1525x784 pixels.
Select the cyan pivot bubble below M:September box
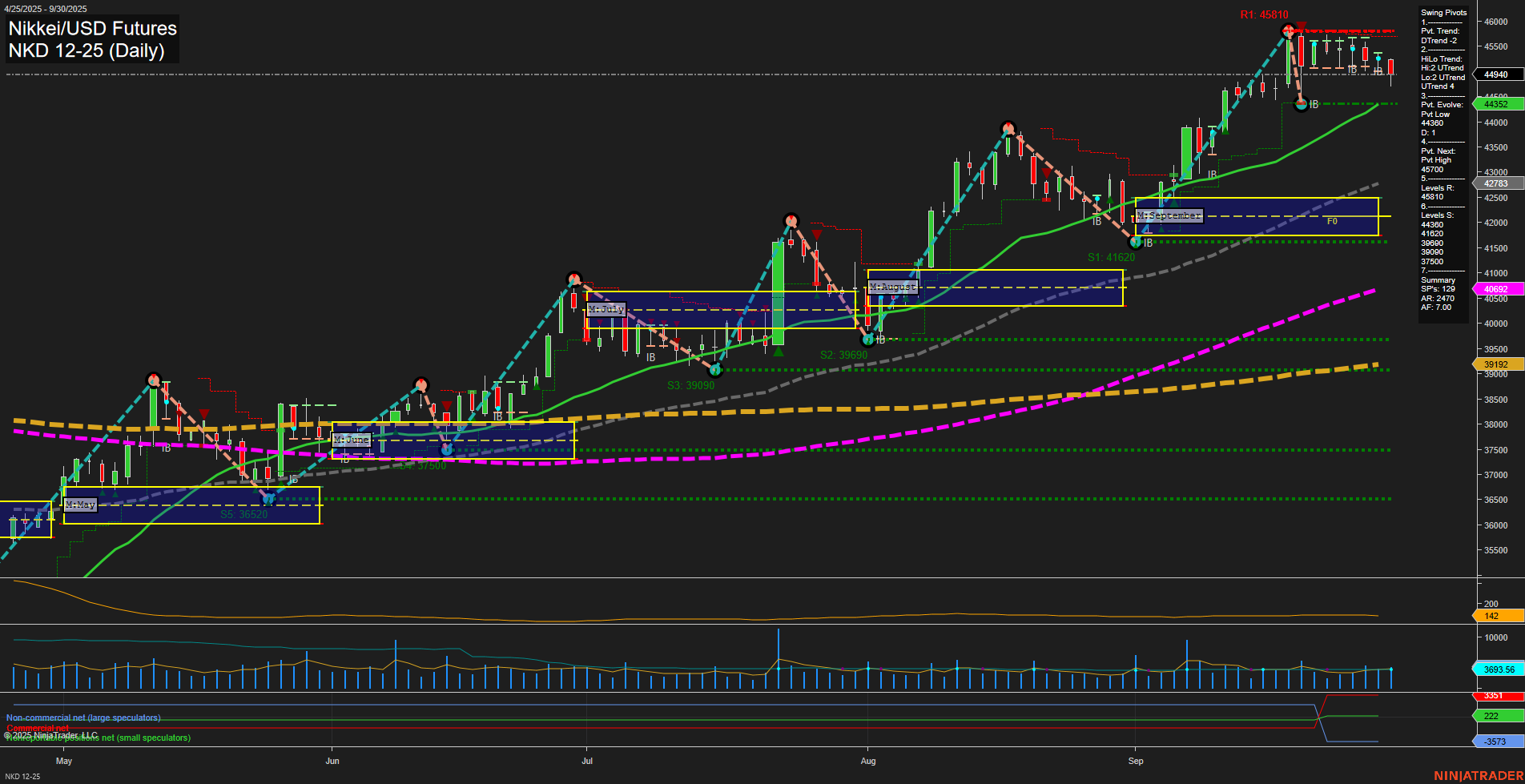(1136, 241)
